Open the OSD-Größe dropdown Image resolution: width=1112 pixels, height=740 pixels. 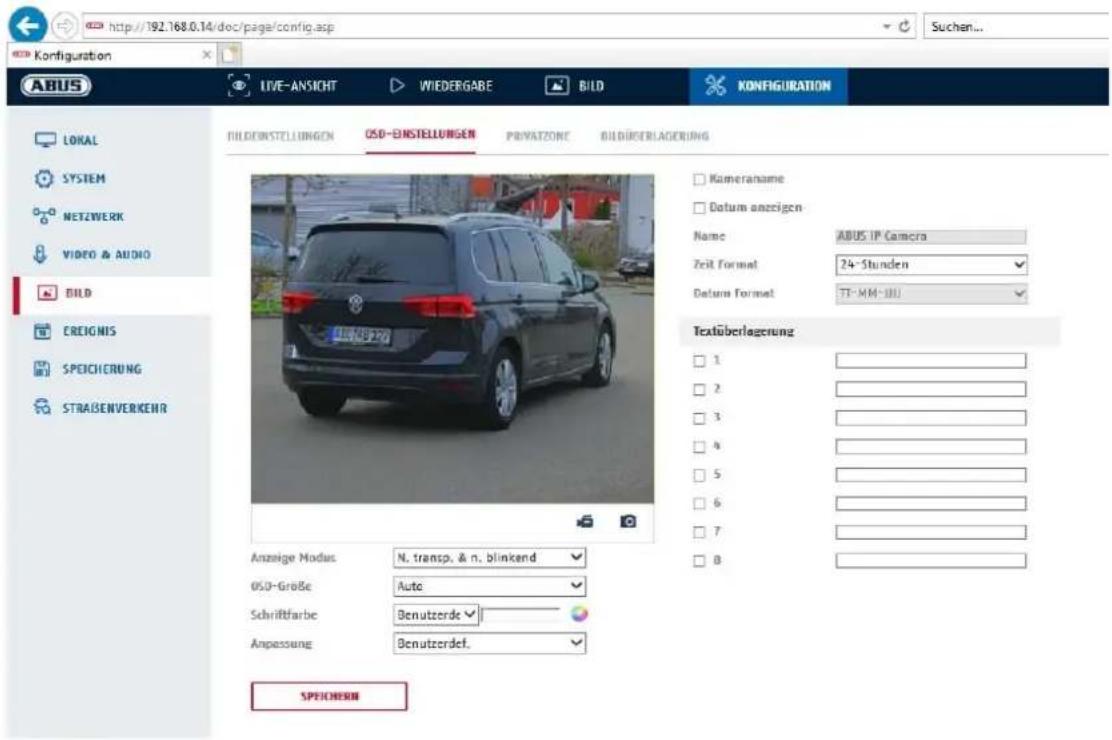tap(489, 586)
